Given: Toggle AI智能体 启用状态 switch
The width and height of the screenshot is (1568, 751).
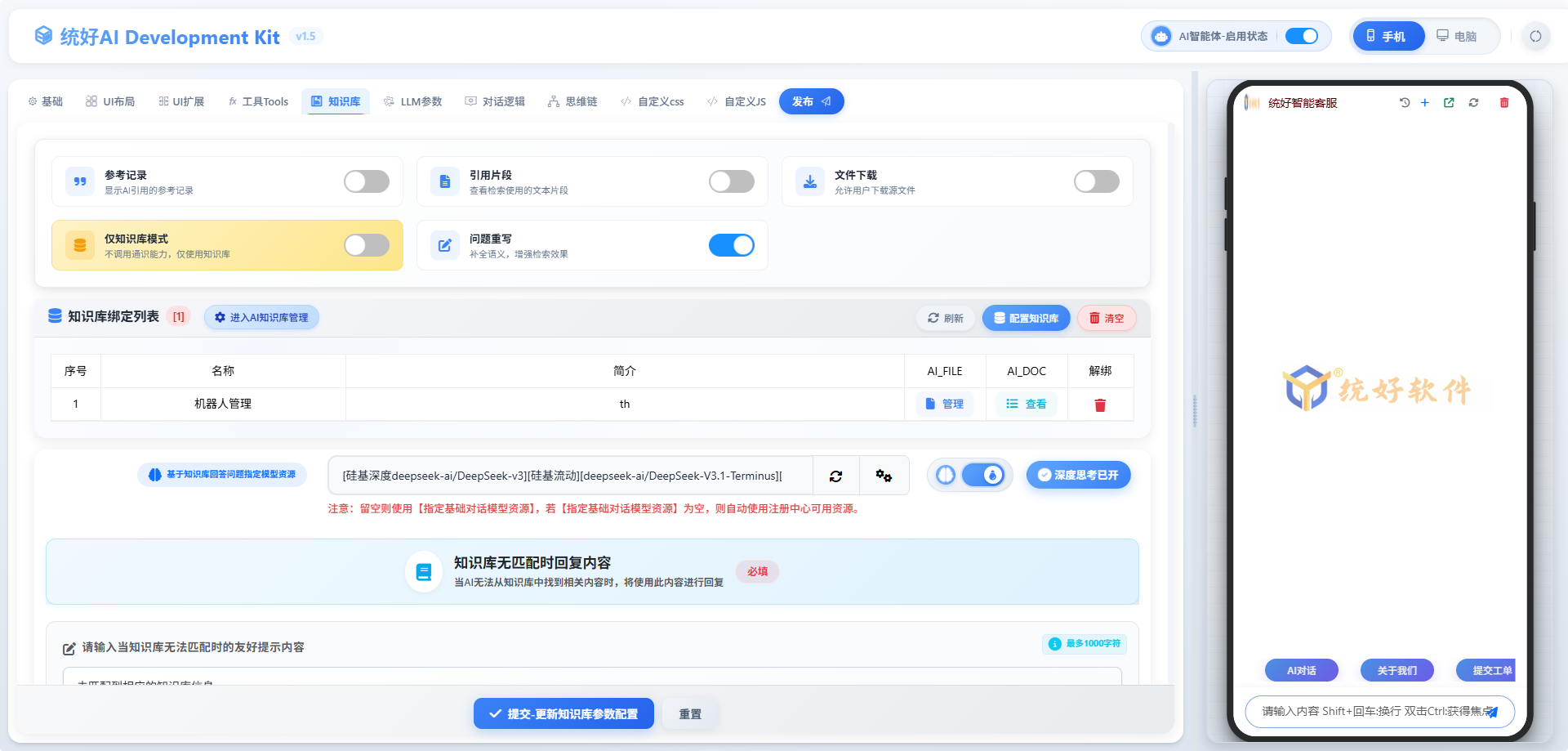Looking at the screenshot, I should coord(1302,36).
